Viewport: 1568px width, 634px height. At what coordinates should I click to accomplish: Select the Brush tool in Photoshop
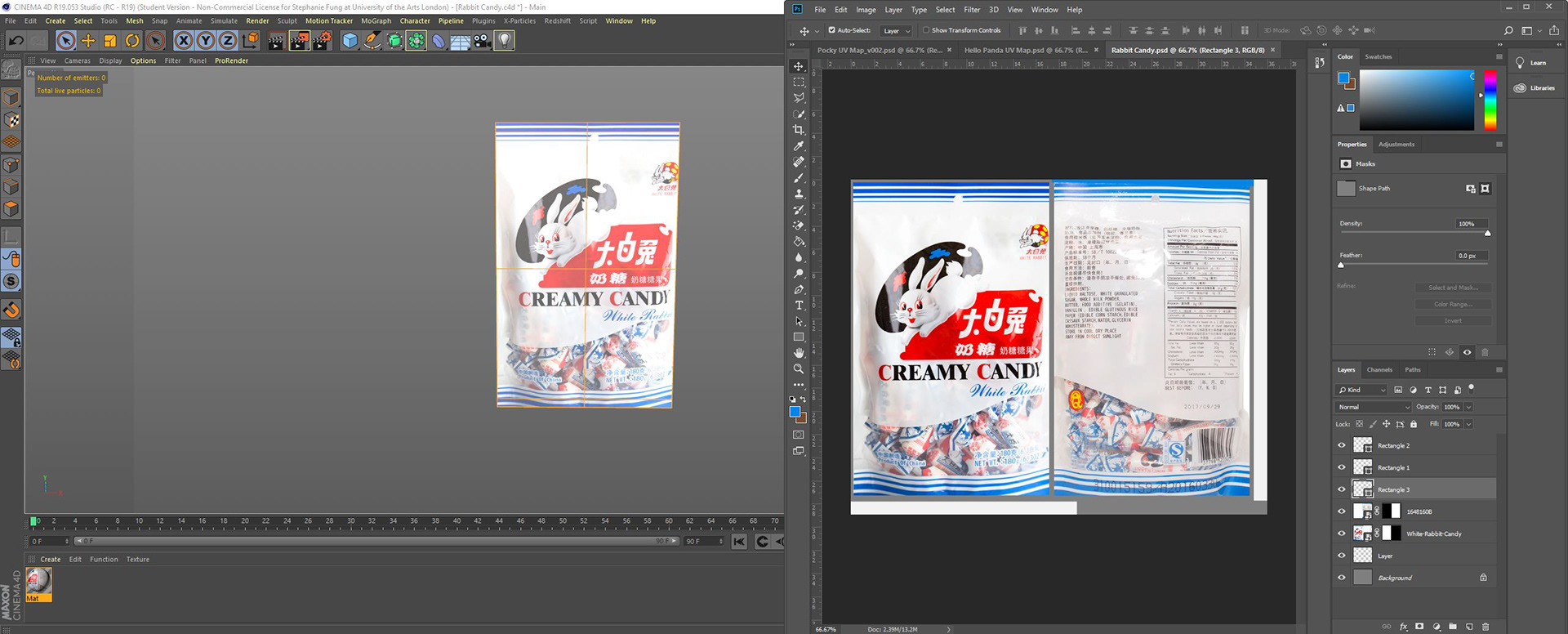[x=799, y=177]
